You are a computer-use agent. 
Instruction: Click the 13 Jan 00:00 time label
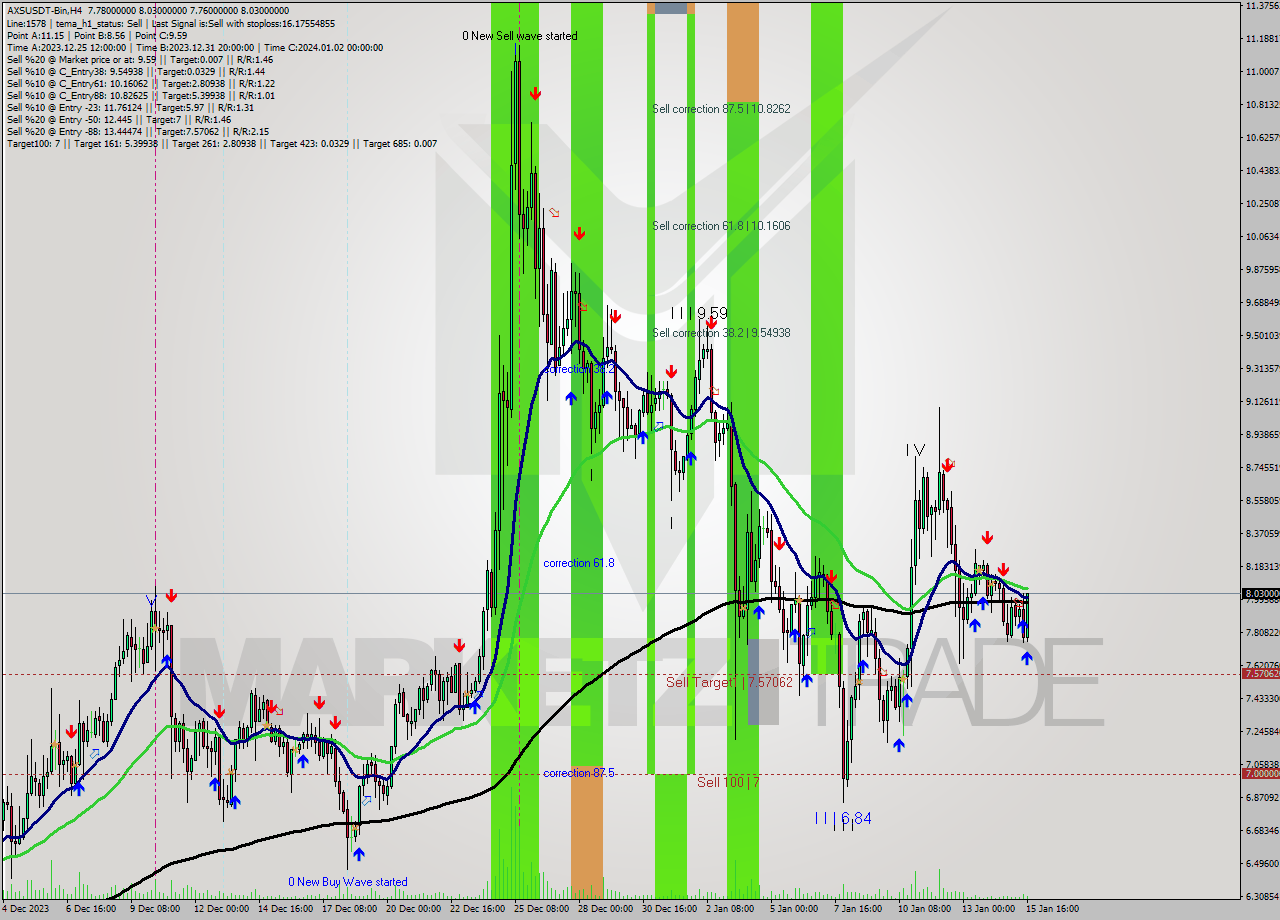pos(988,909)
